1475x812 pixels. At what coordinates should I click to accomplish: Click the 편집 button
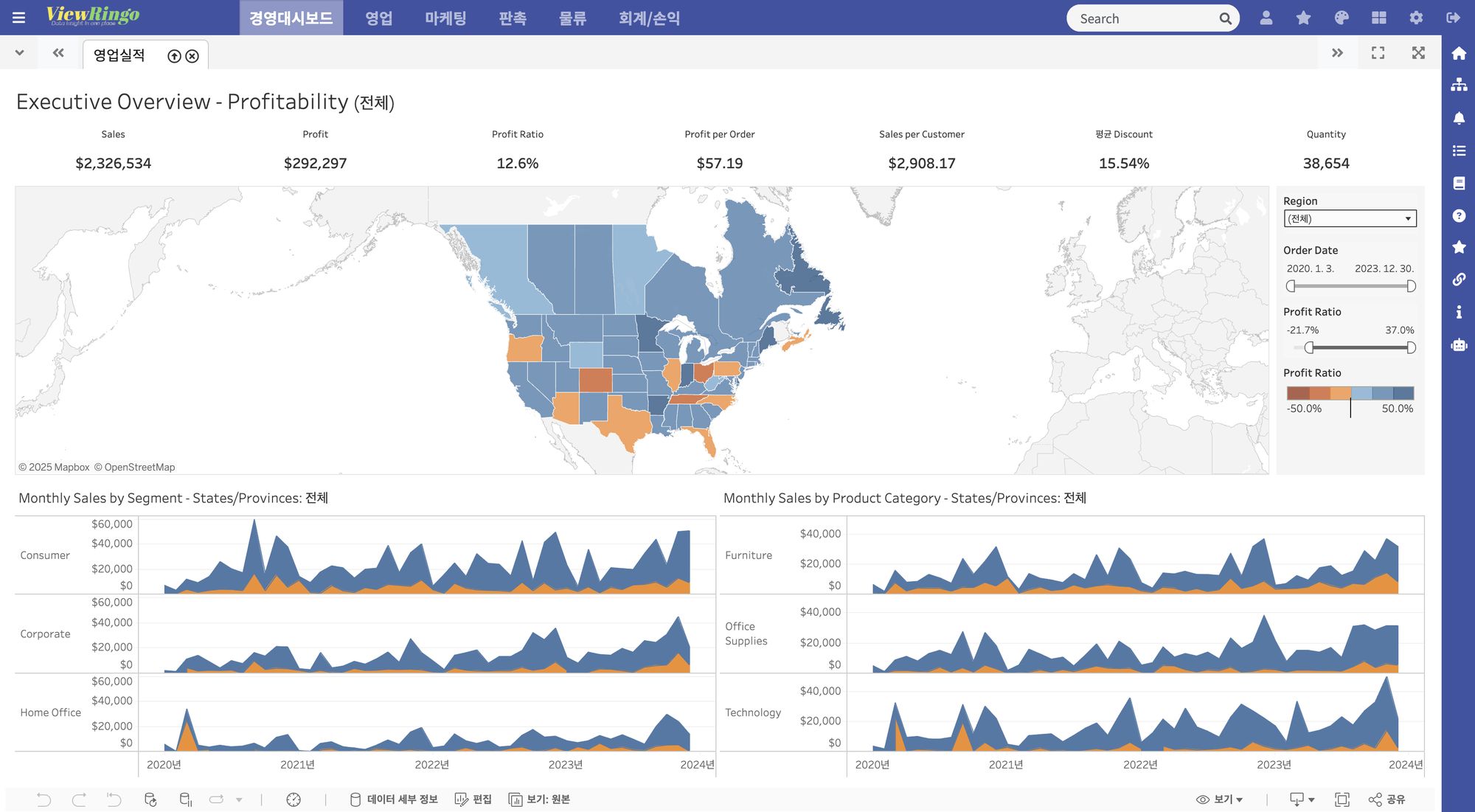click(x=473, y=799)
